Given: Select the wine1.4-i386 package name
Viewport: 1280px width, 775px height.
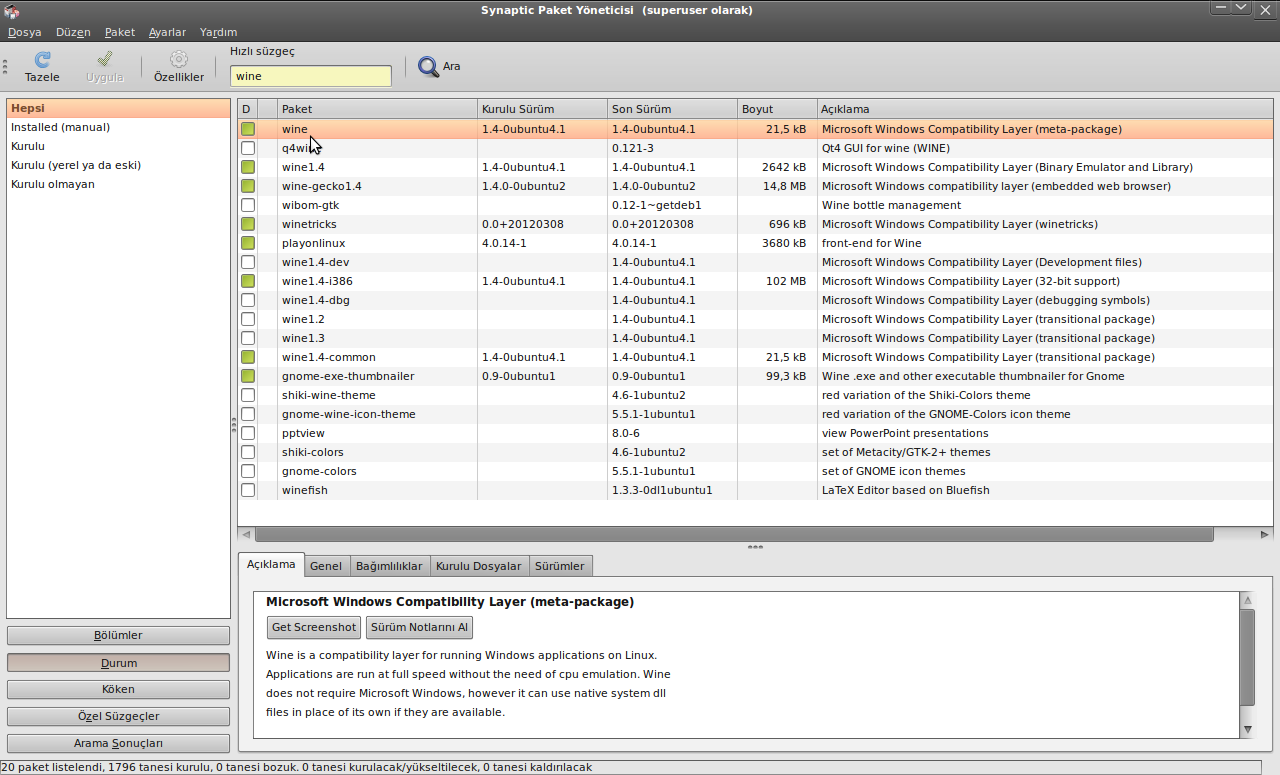Looking at the screenshot, I should tap(317, 281).
